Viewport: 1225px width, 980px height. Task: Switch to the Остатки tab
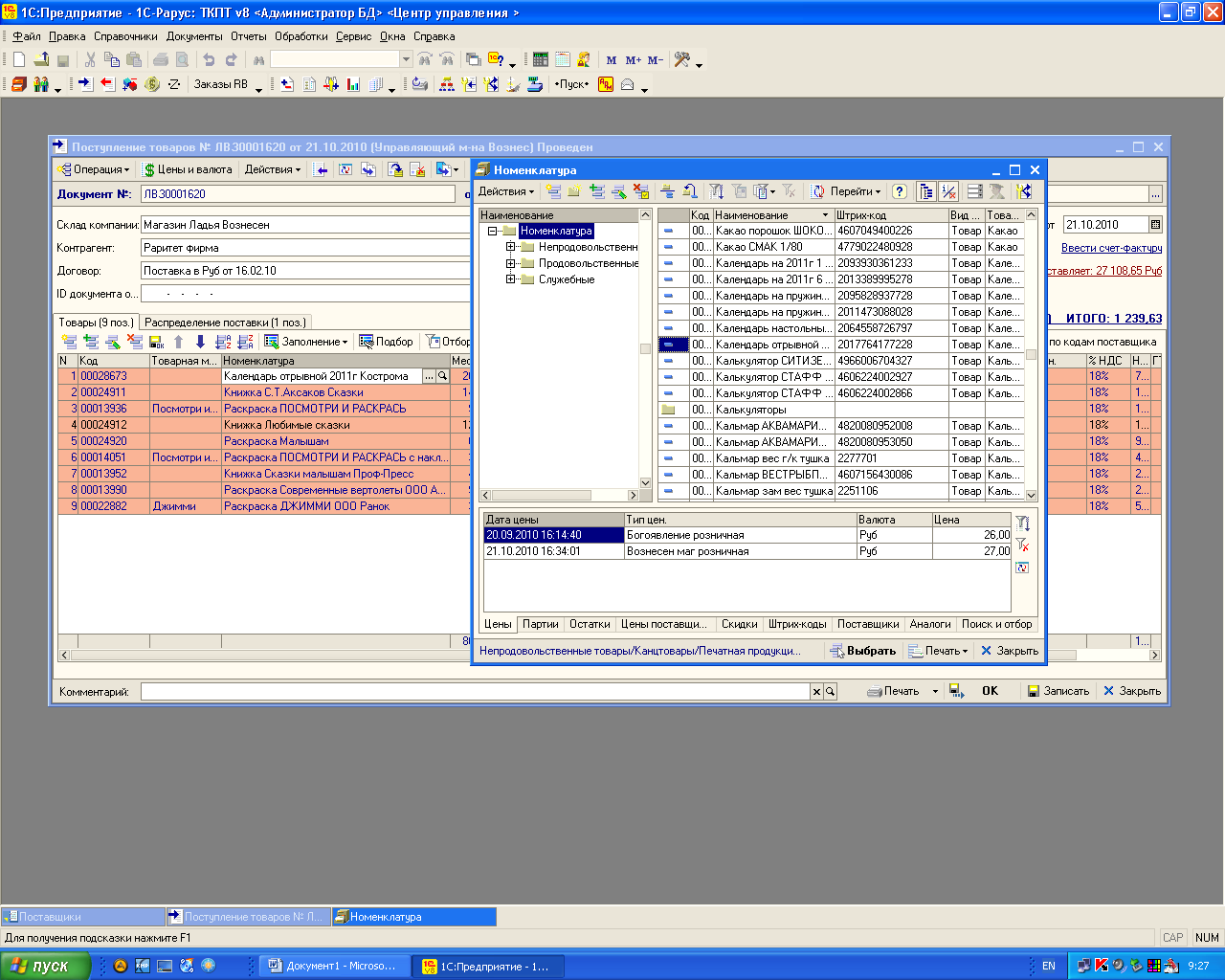pos(590,624)
